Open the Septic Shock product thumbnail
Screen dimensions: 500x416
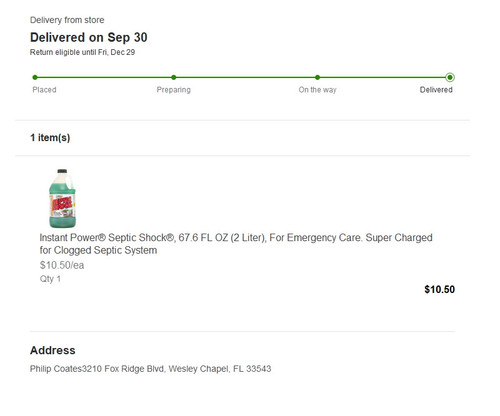[62, 198]
